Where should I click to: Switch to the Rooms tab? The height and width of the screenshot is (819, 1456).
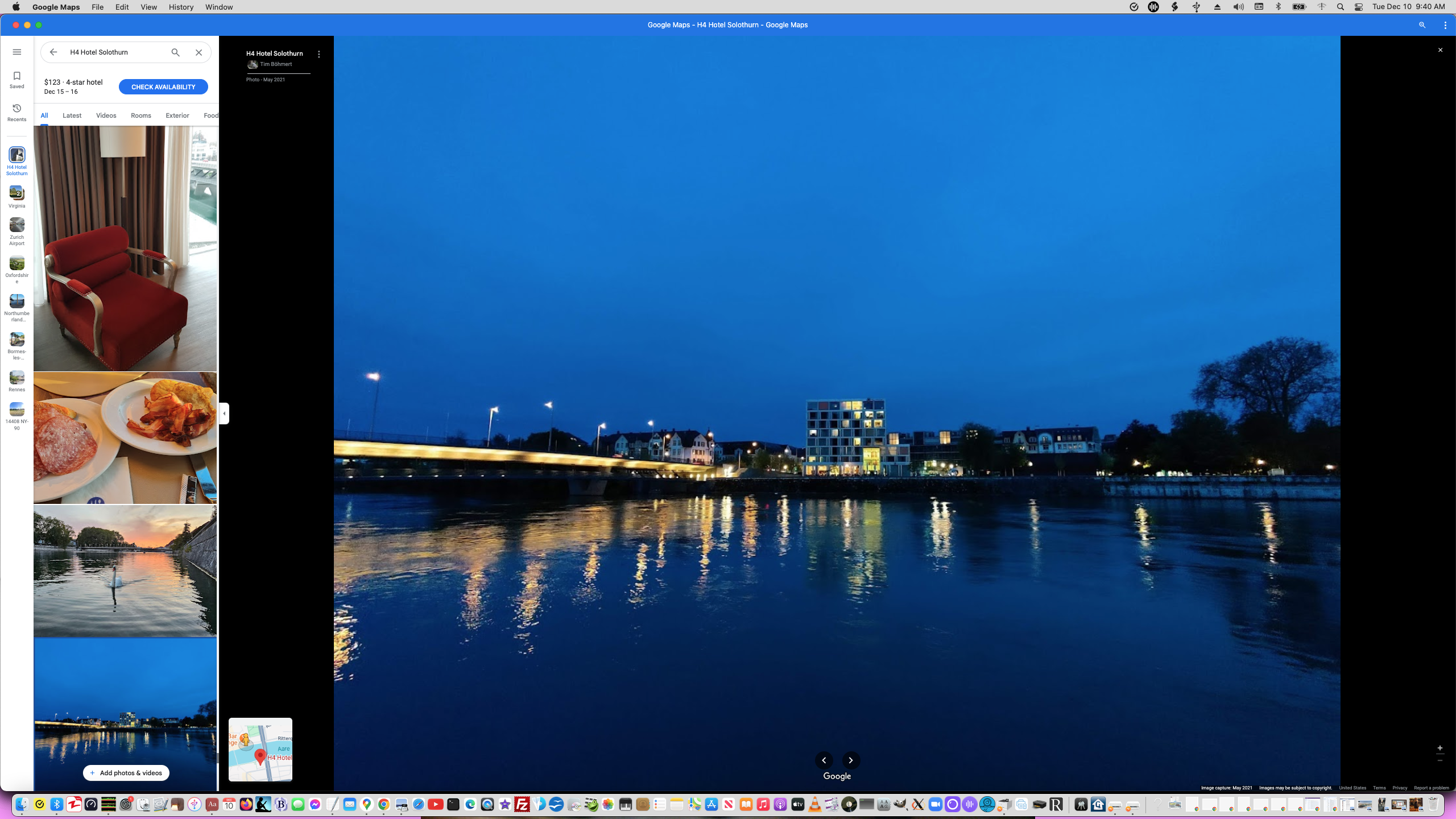point(140,115)
